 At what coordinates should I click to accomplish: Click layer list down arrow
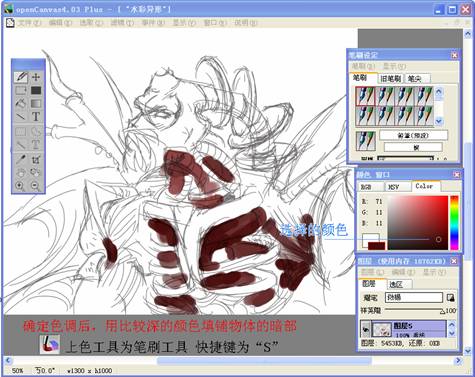(x=452, y=333)
